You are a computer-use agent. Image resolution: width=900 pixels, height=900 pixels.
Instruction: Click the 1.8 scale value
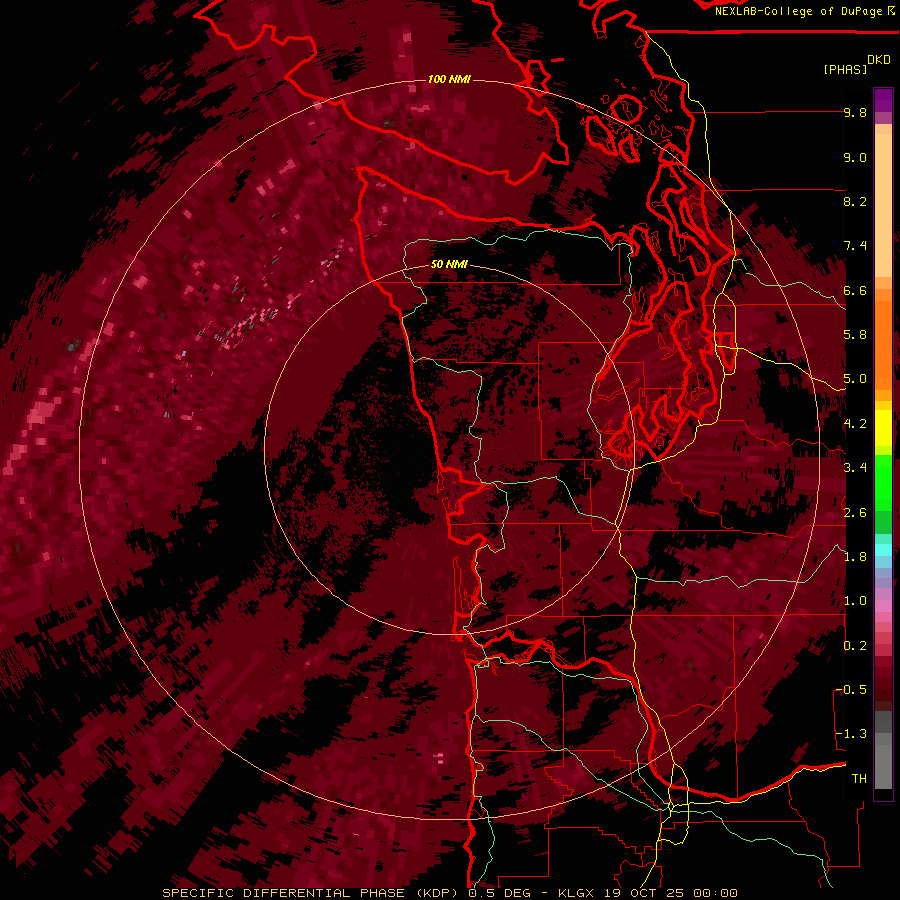pyautogui.click(x=855, y=557)
